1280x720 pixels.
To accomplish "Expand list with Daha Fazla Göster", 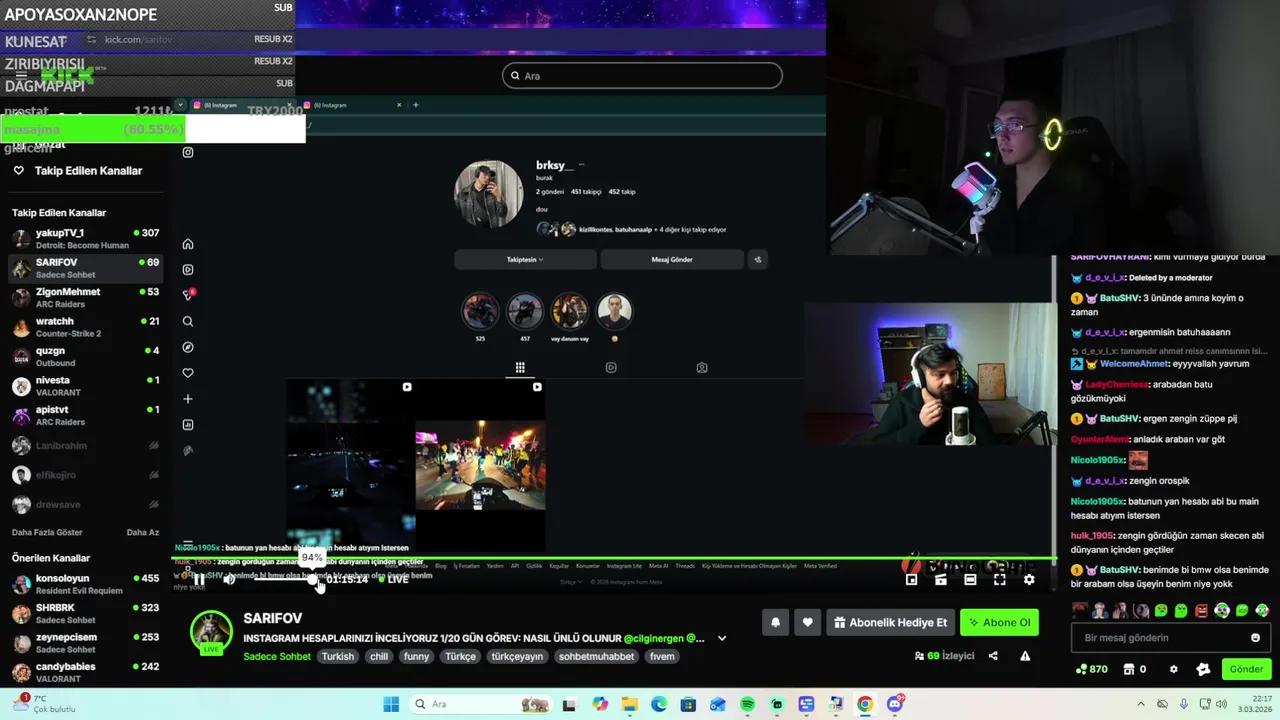I will pyautogui.click(x=47, y=532).
